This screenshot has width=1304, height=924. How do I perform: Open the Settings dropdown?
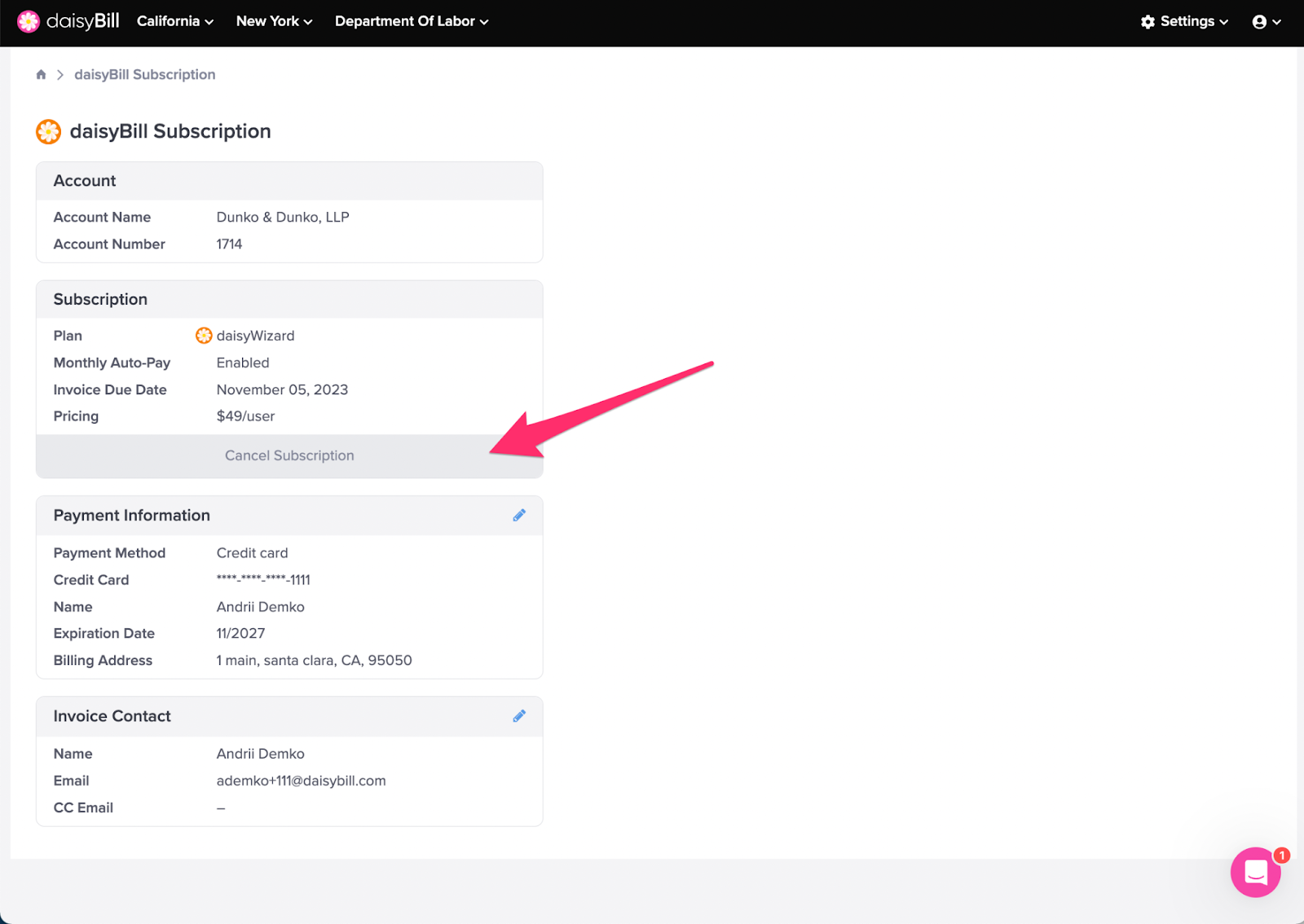coord(1184,21)
